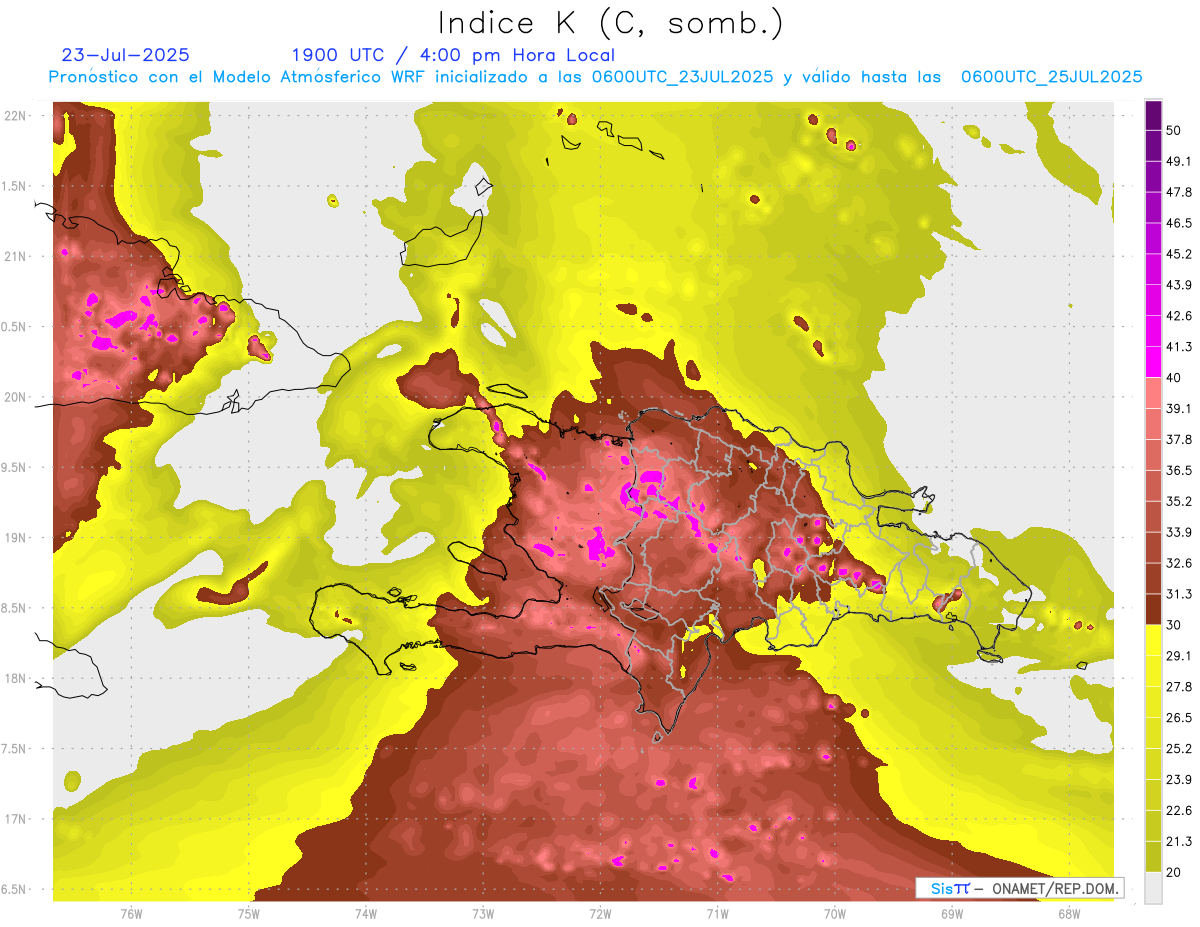Click latitude label "19N"
Image resolution: width=1200 pixels, height=927 pixels.
[16, 538]
